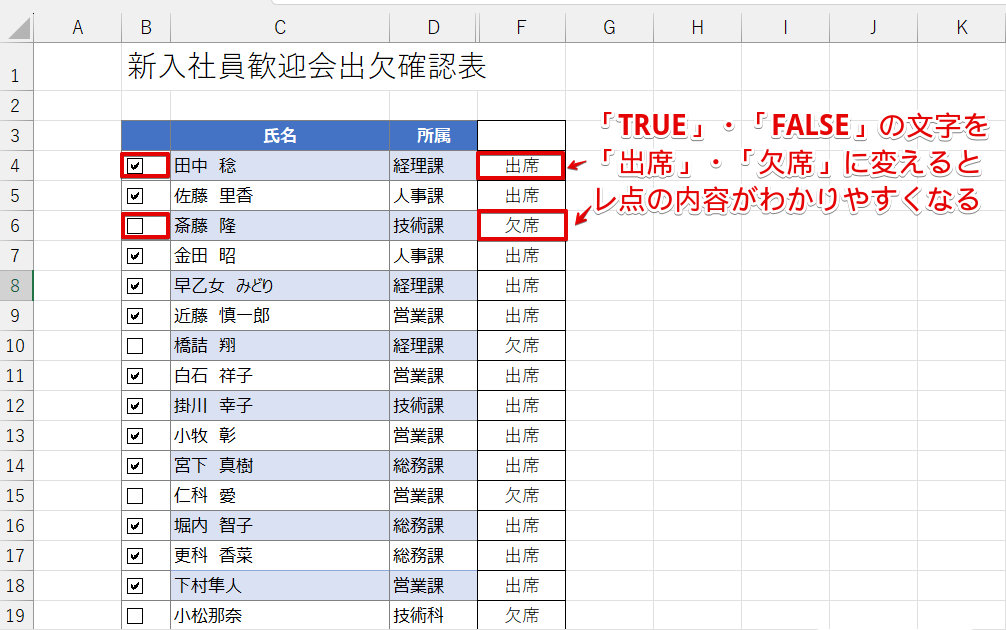Check the checkbox for 橋詰 翔
Viewport: 1006px width, 630px height.
click(135, 346)
